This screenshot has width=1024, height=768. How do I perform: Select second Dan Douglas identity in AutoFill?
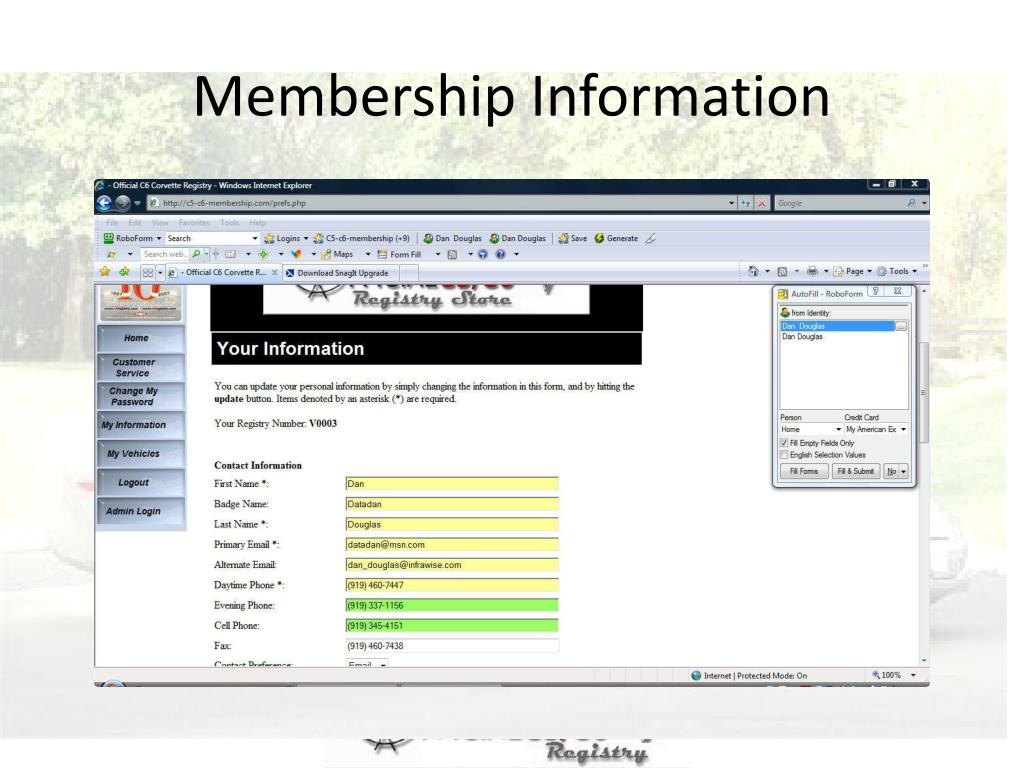(x=803, y=337)
